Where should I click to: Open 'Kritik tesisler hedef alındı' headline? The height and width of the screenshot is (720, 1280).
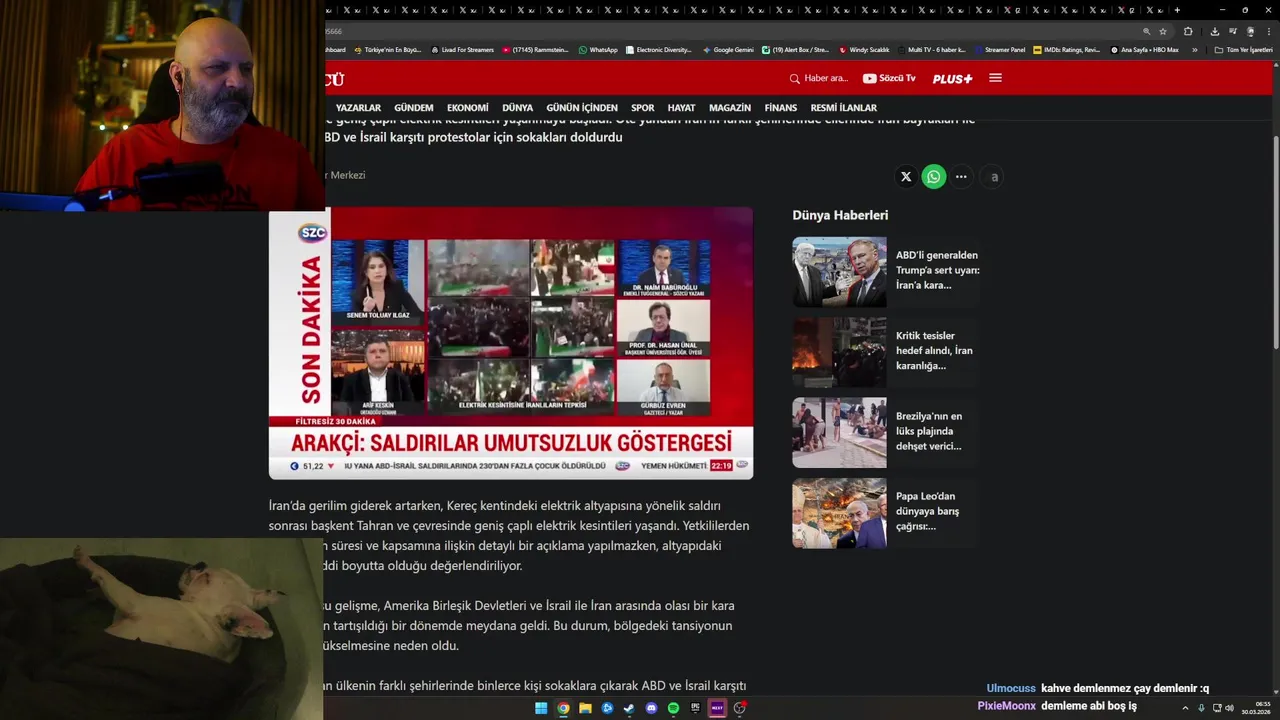[934, 351]
